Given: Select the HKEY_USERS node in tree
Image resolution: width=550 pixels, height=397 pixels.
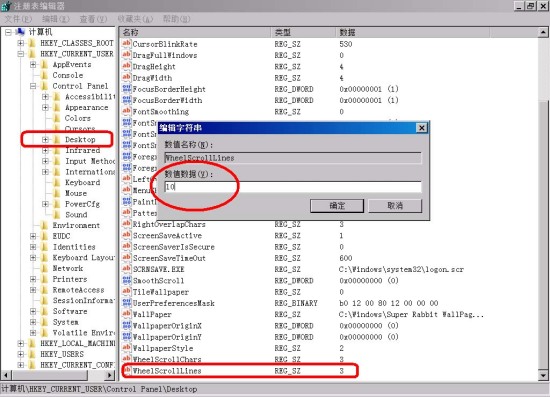Looking at the screenshot, I should [x=62, y=354].
